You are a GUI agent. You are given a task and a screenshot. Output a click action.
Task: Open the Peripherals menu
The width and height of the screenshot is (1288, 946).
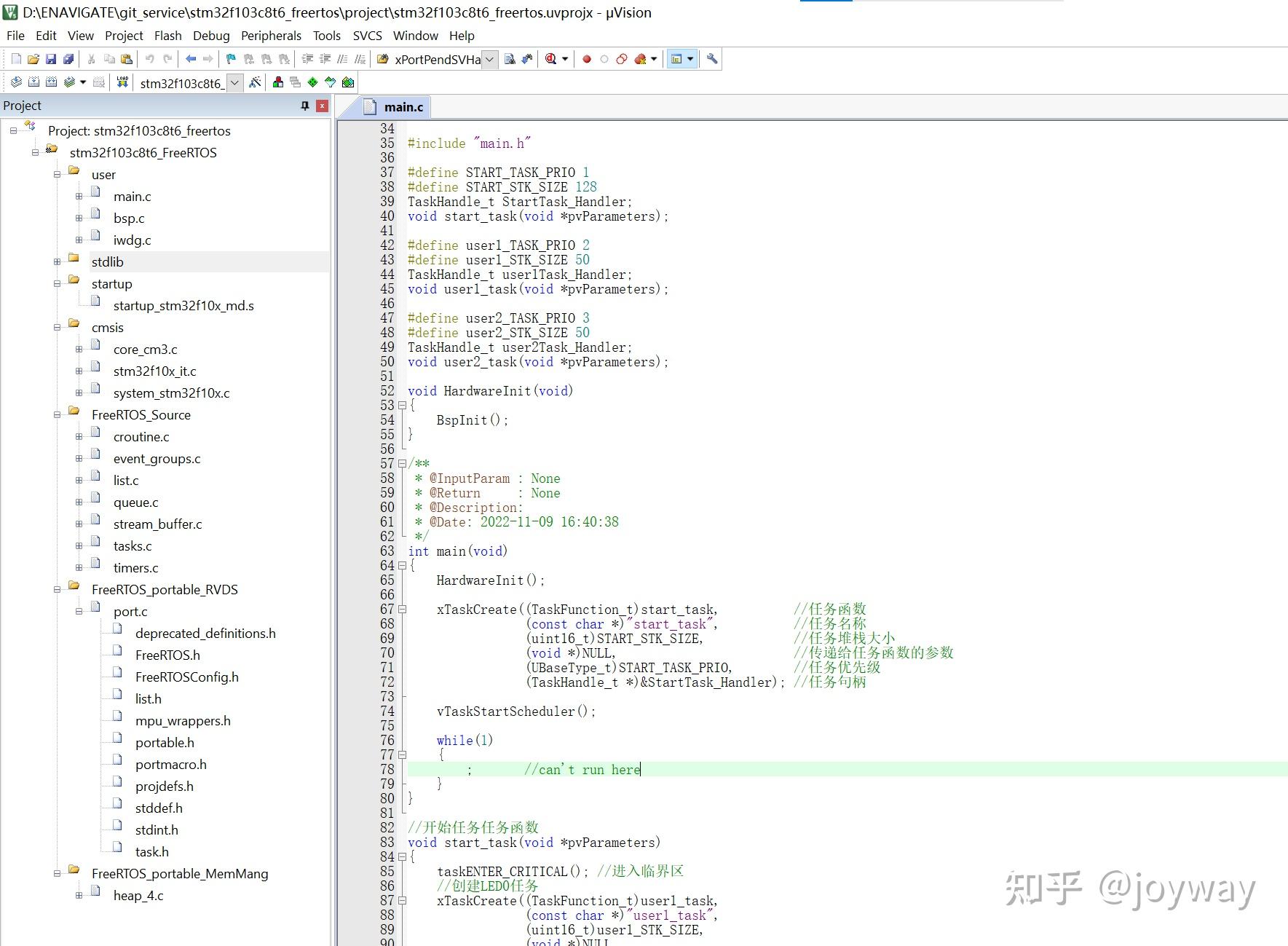click(270, 35)
